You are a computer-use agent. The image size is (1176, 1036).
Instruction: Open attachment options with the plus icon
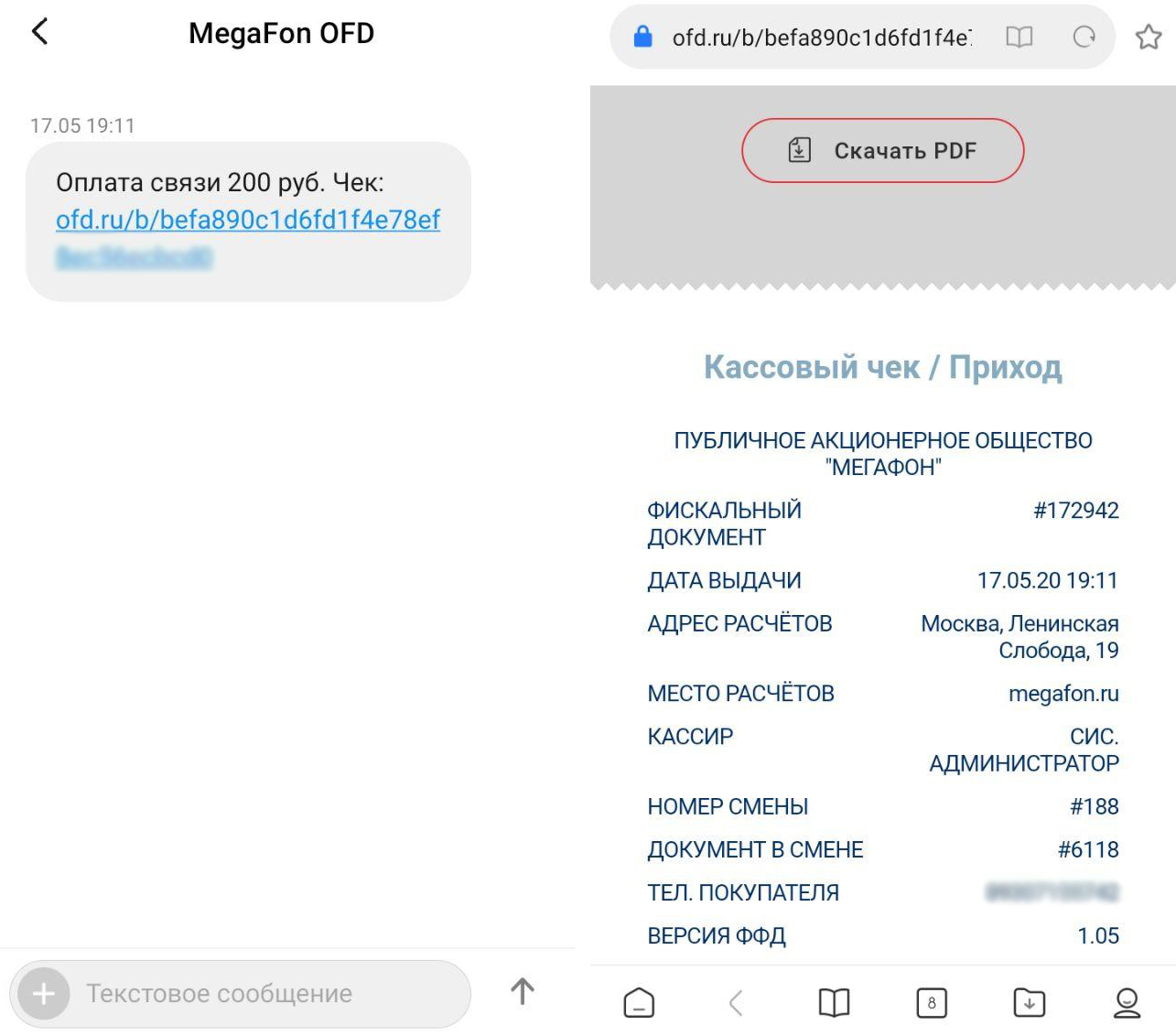point(42,993)
